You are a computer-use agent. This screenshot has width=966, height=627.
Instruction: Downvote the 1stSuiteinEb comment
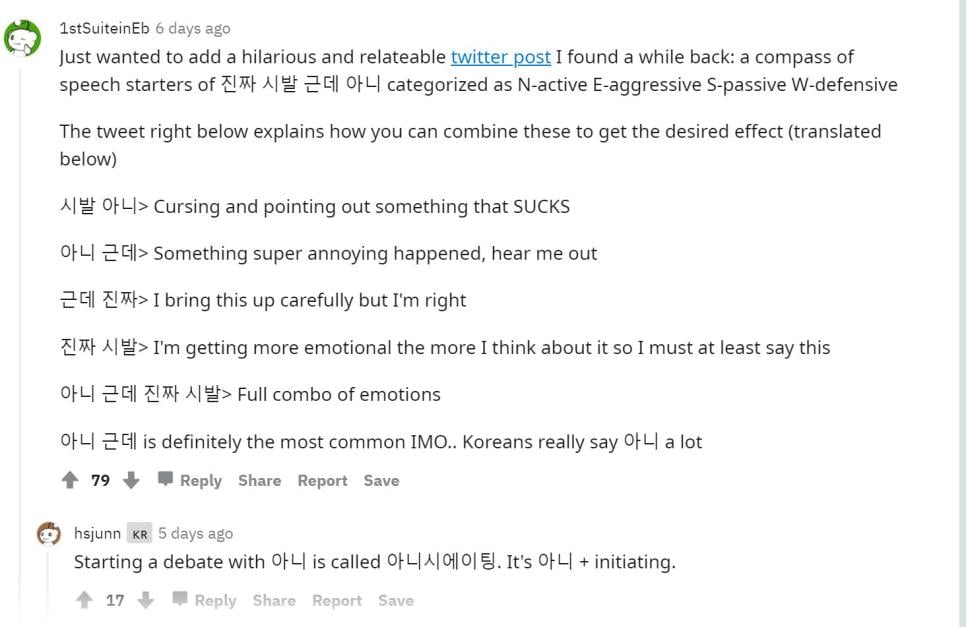(131, 480)
